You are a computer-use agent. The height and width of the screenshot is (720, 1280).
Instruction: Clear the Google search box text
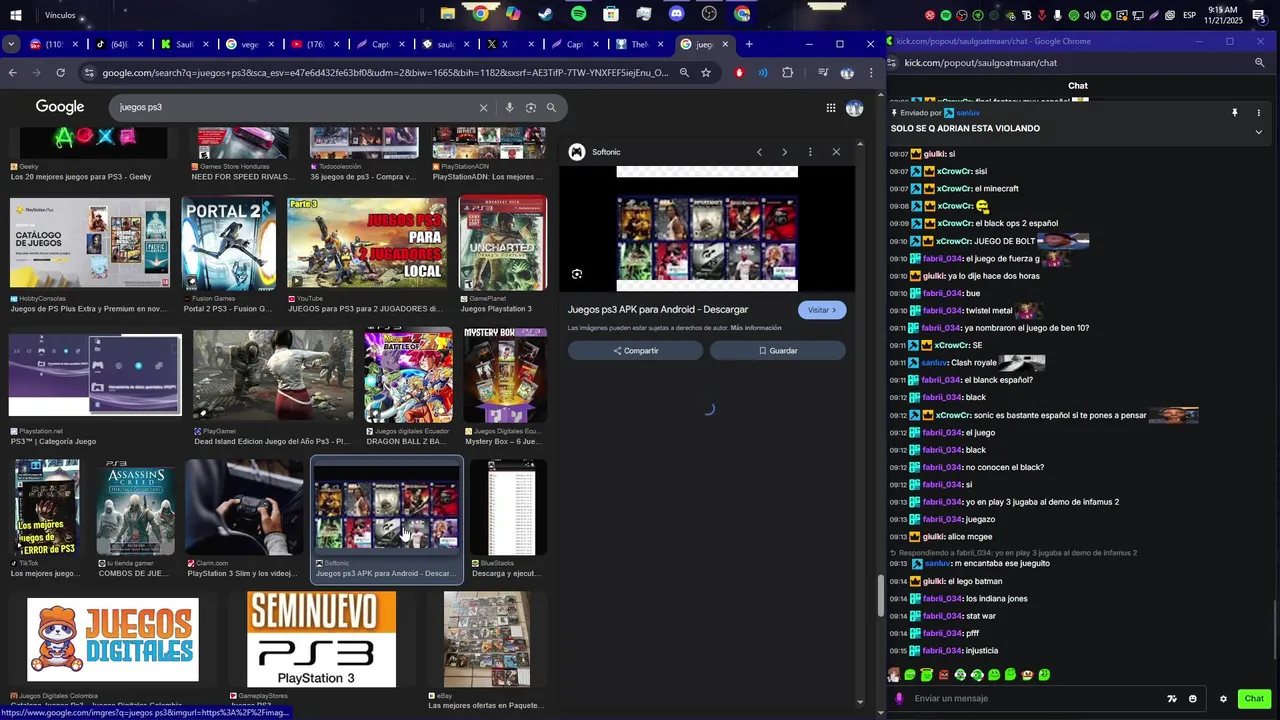pyautogui.click(x=483, y=108)
